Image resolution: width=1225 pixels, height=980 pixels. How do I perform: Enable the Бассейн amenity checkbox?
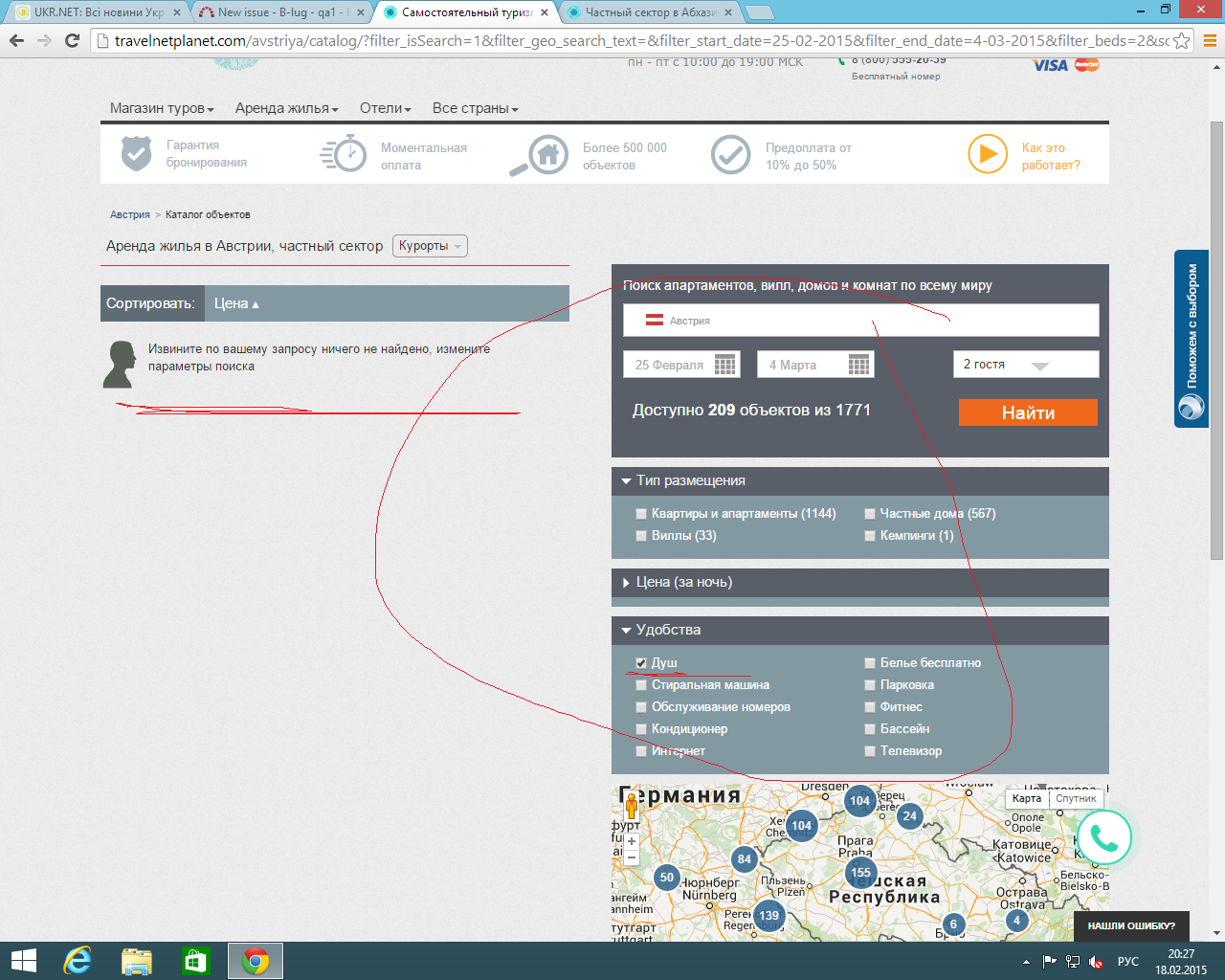(870, 729)
